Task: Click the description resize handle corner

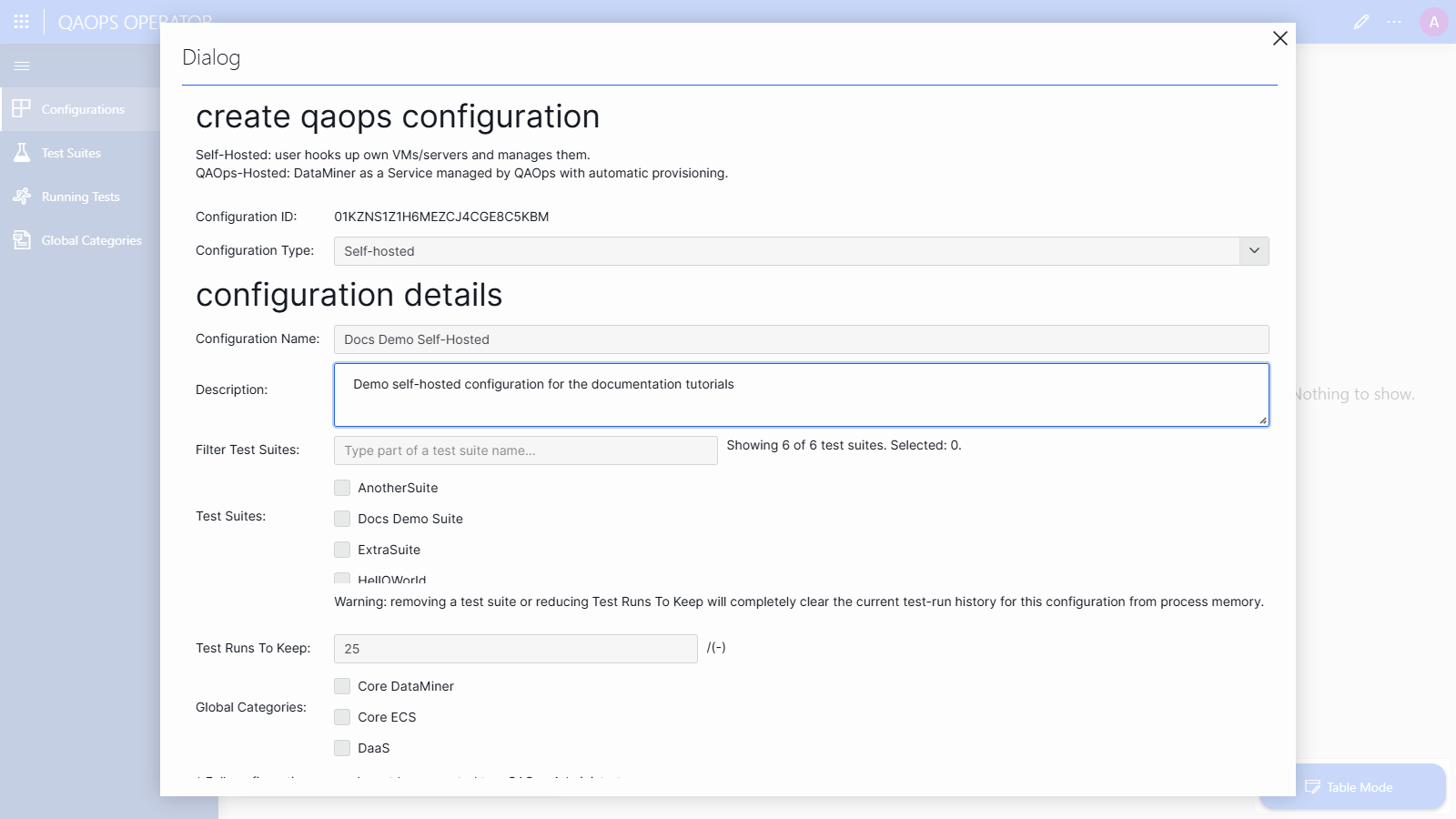Action: (x=1262, y=420)
